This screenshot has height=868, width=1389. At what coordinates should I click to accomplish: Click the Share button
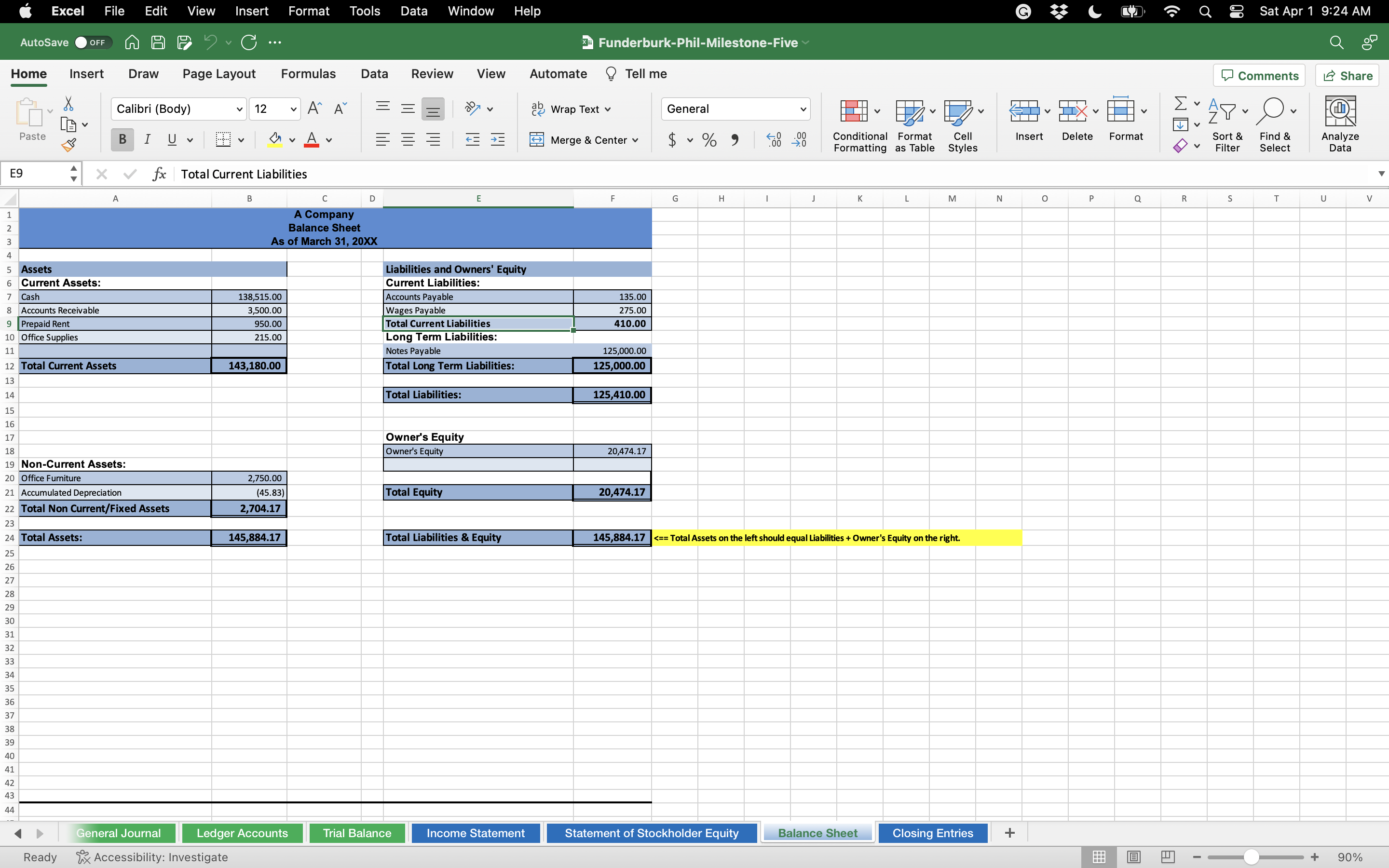click(1347, 75)
